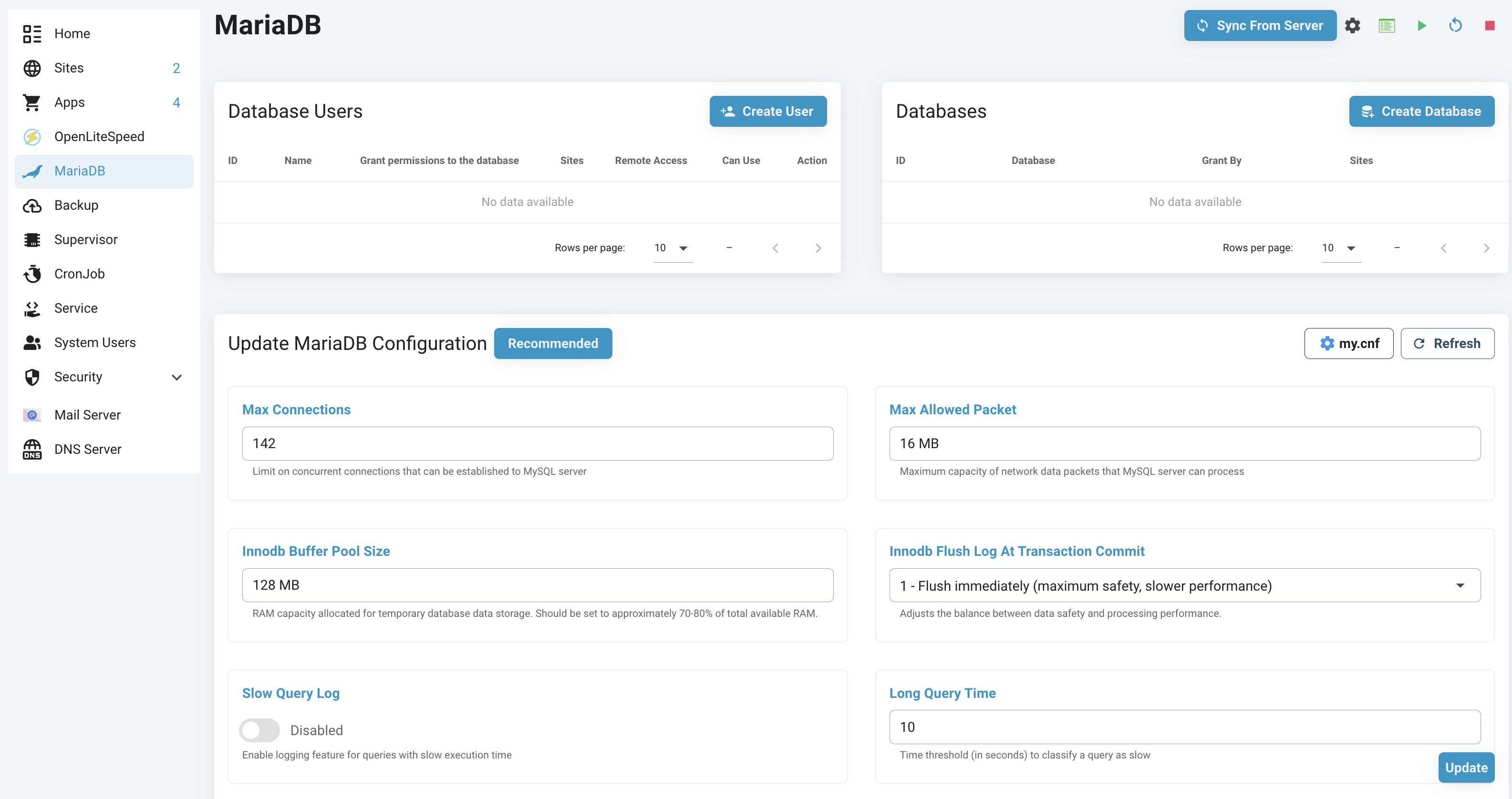1512x799 pixels.
Task: Click the Create User button
Action: (768, 112)
